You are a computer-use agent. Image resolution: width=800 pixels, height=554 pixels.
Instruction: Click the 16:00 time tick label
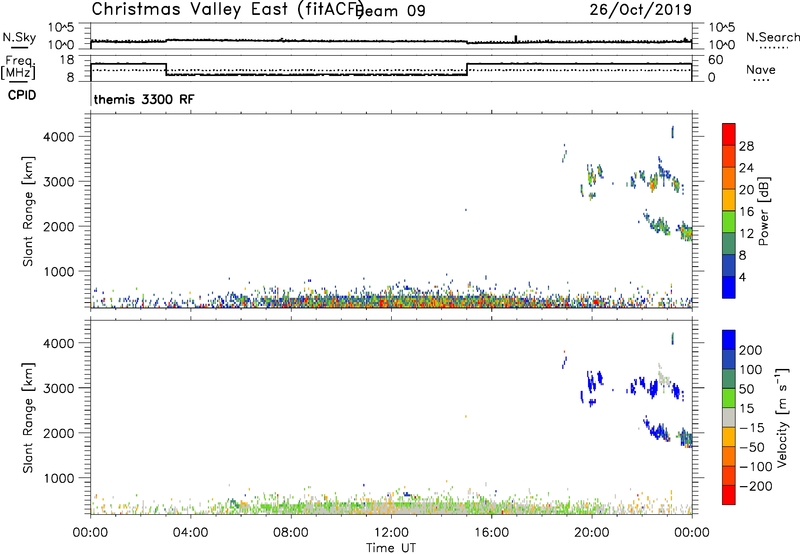pyautogui.click(x=491, y=533)
